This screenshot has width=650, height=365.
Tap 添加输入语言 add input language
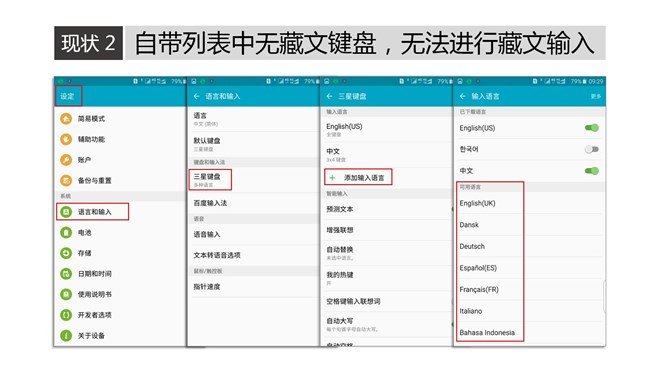click(x=358, y=178)
